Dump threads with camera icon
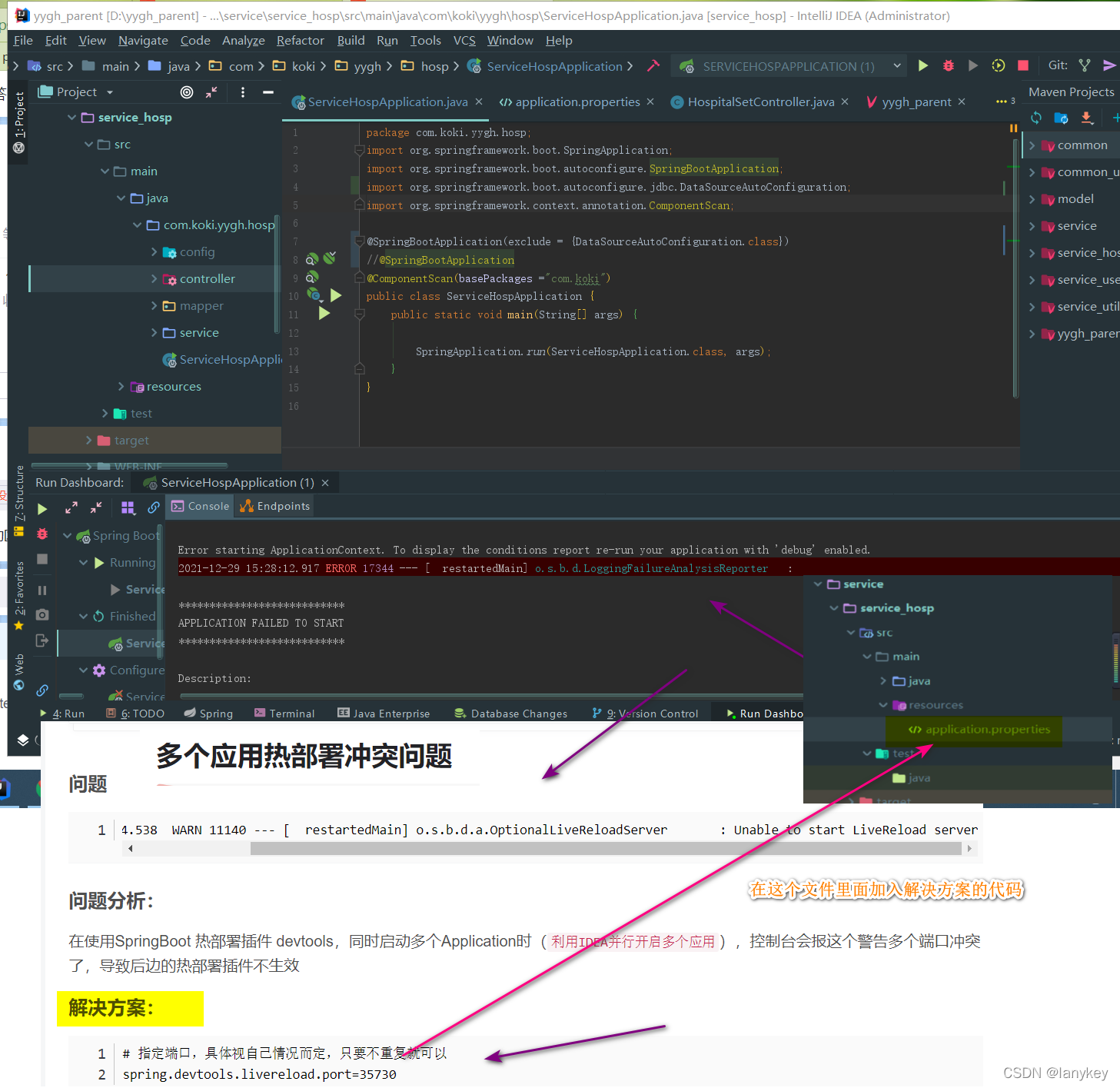1120x1088 pixels. tap(42, 615)
